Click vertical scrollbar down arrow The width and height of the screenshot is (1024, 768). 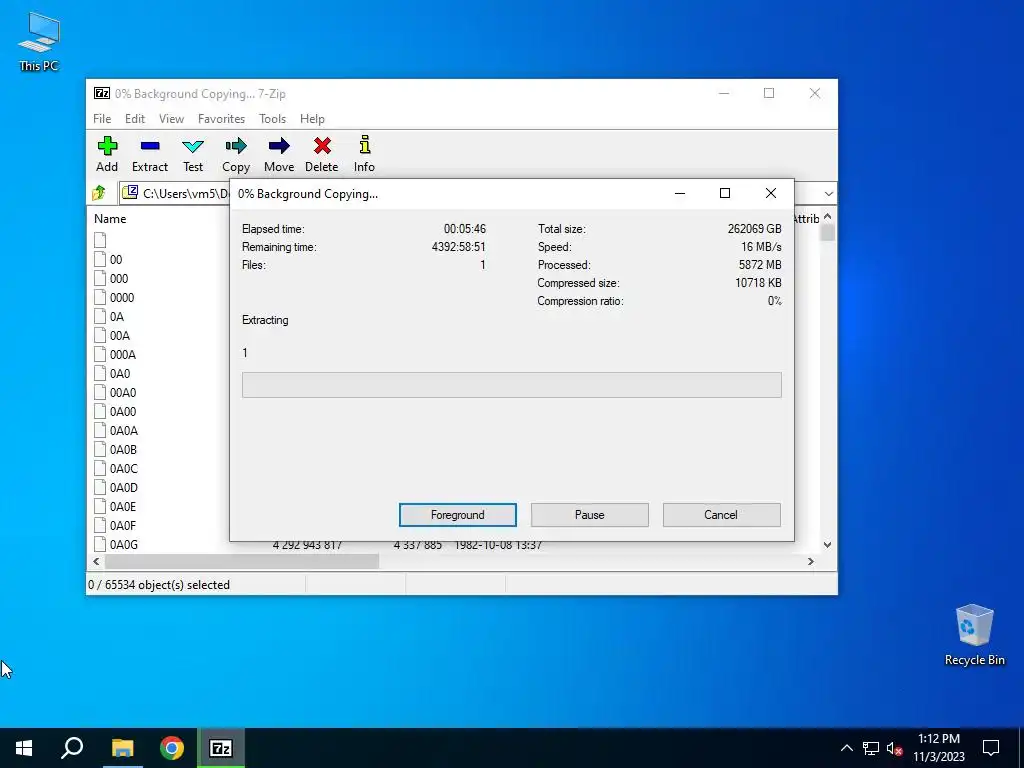[x=827, y=544]
